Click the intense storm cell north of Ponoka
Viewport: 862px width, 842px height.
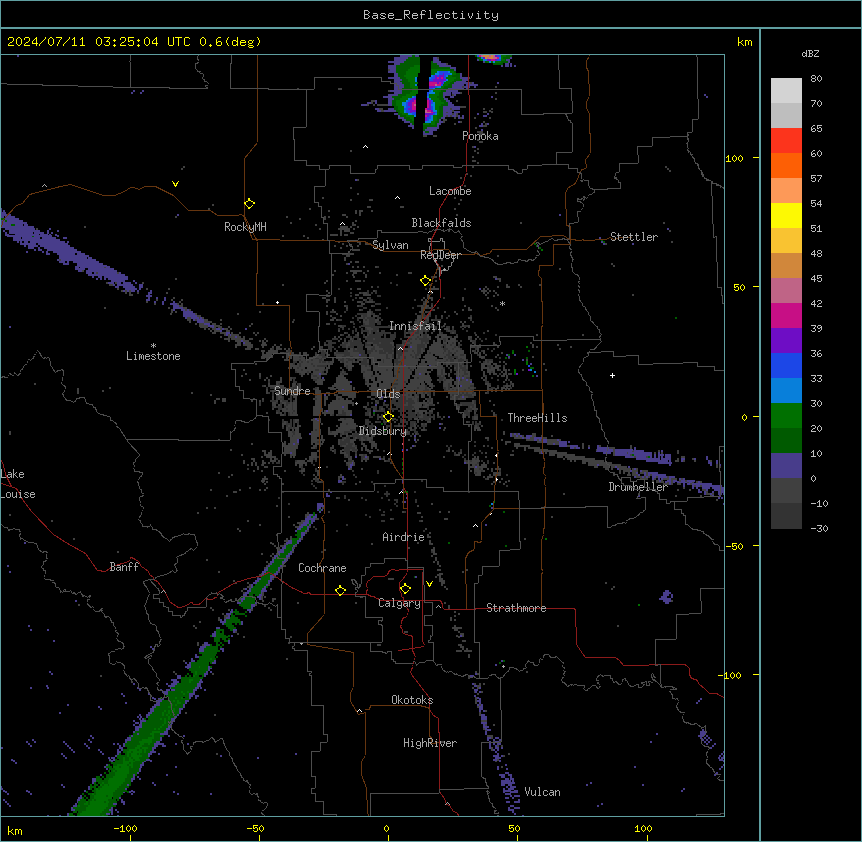(430, 95)
